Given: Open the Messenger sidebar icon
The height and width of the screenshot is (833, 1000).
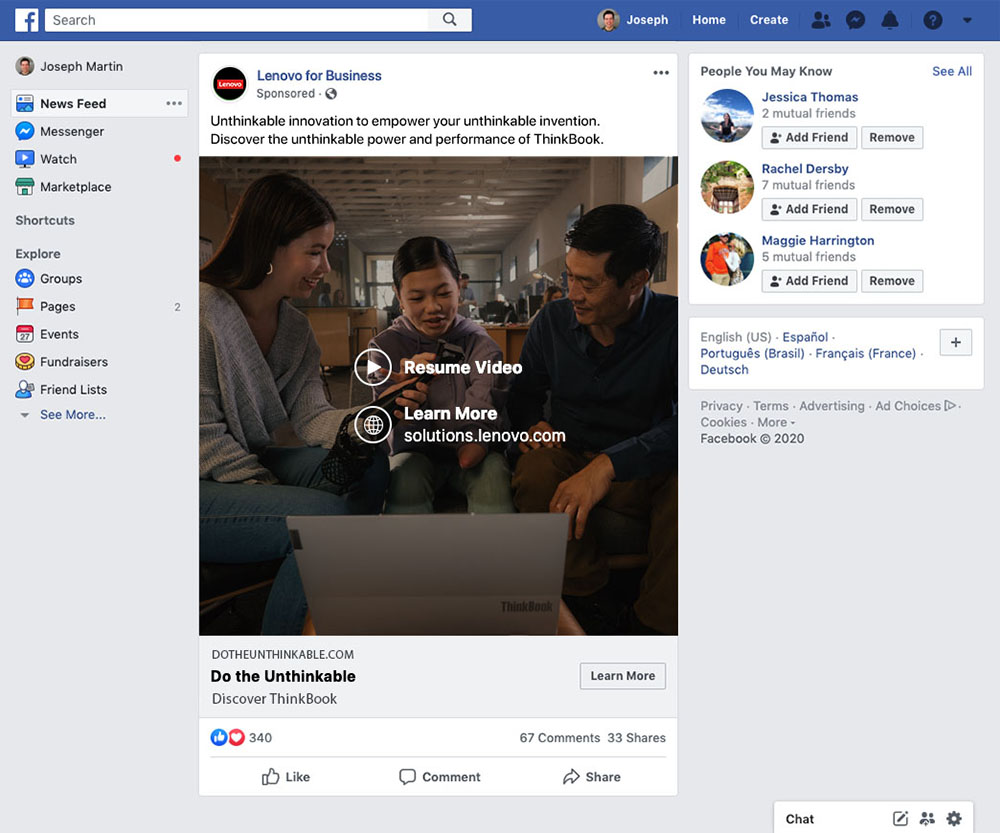Looking at the screenshot, I should (24, 131).
